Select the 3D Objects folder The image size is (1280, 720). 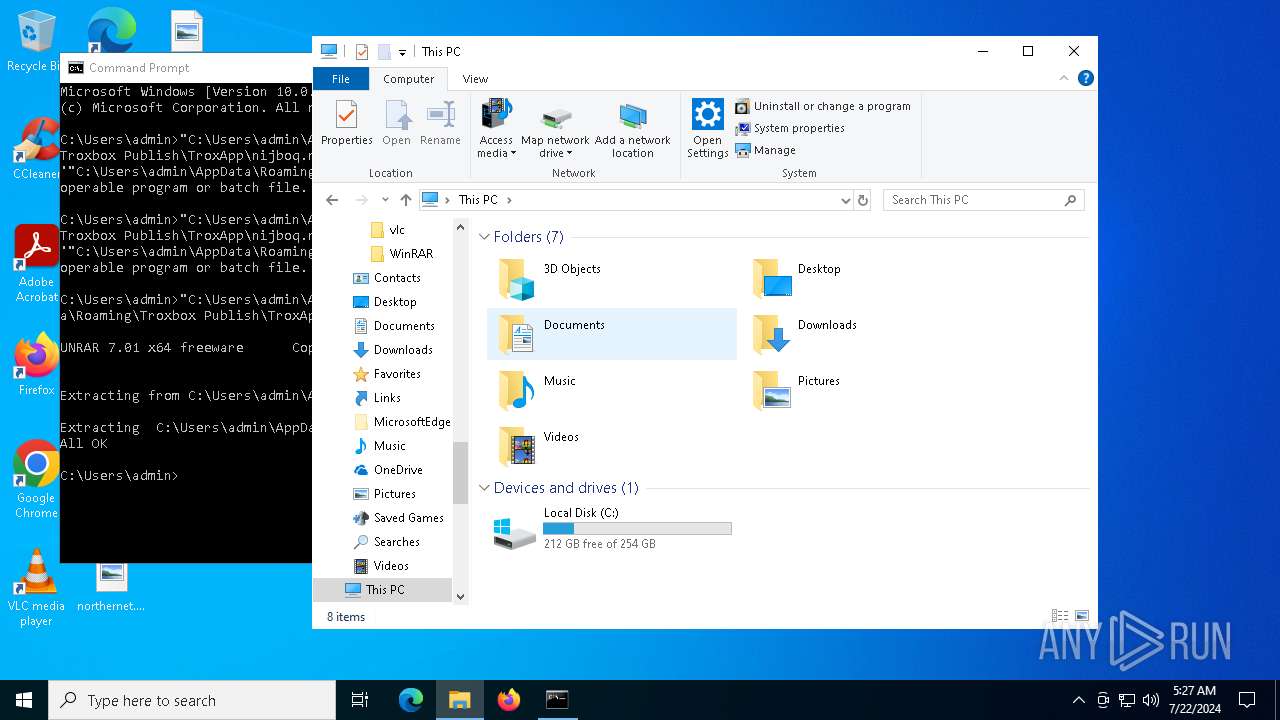point(611,278)
